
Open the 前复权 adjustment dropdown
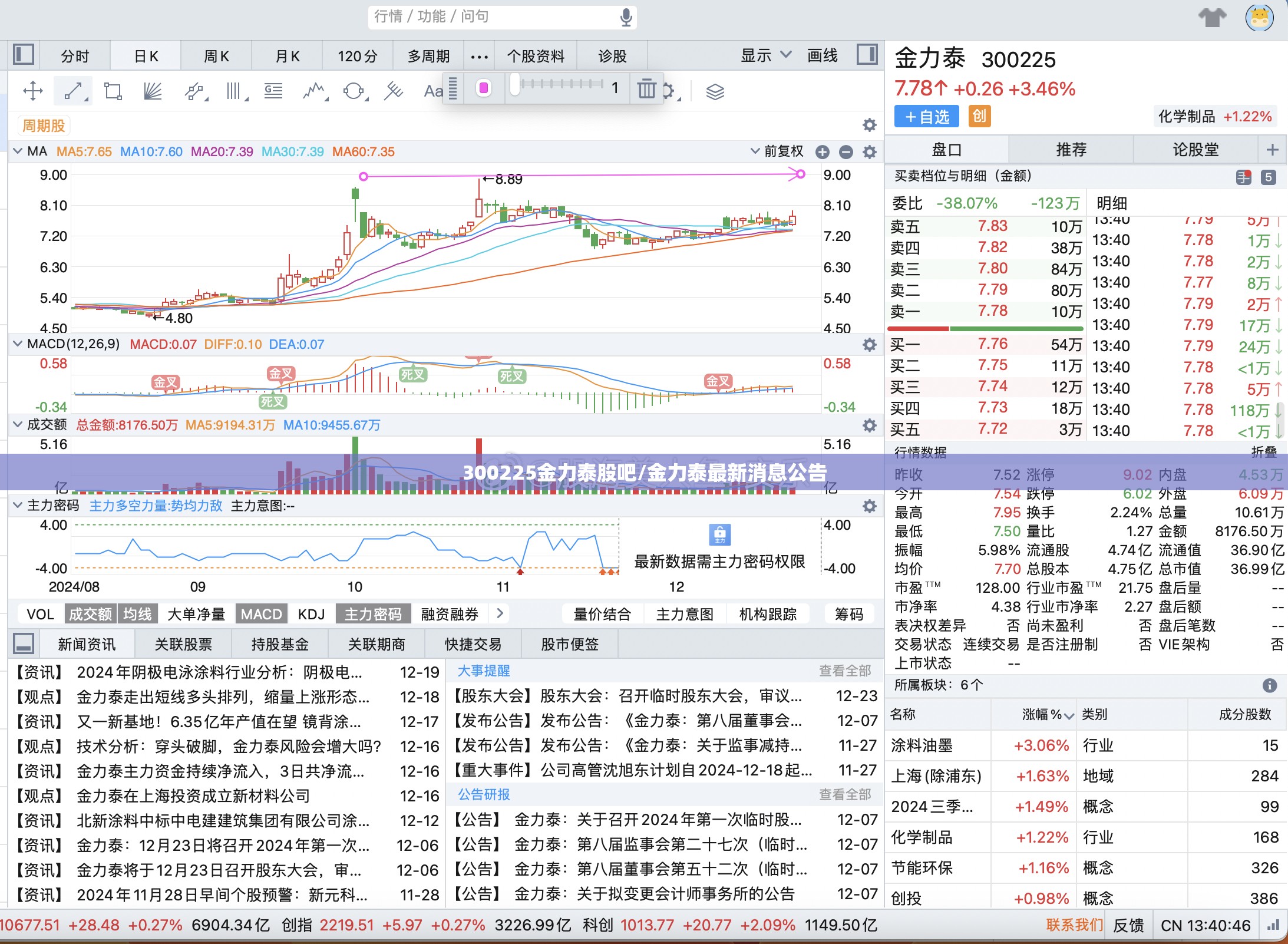(777, 151)
